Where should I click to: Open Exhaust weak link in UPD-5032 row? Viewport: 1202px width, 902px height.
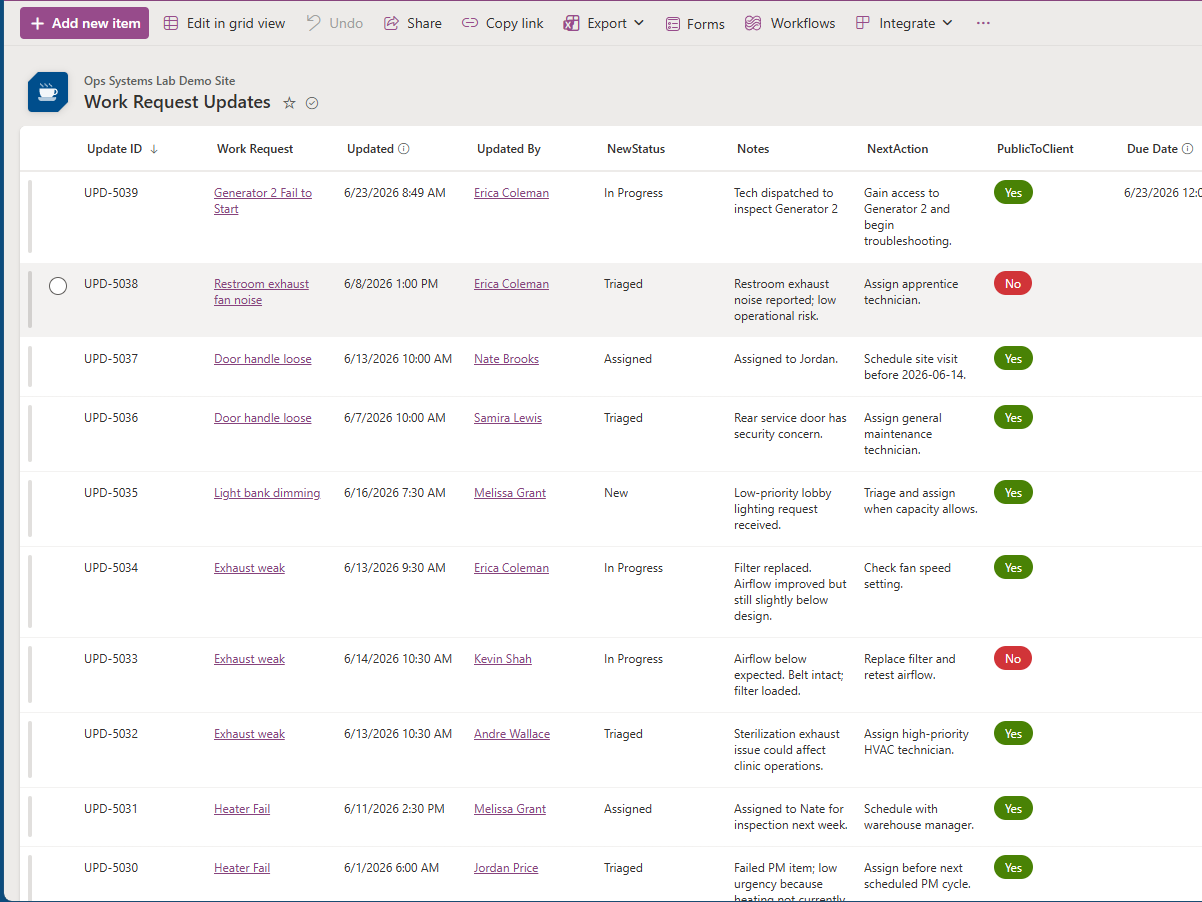pos(249,734)
